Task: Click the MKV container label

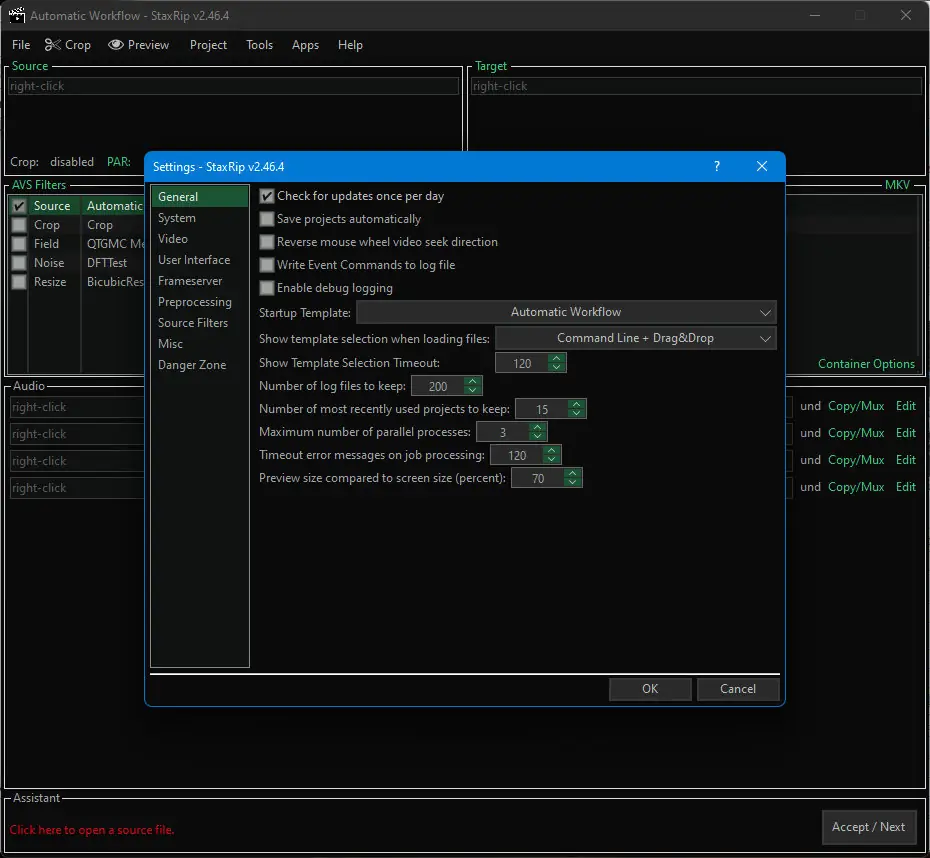Action: tap(897, 185)
